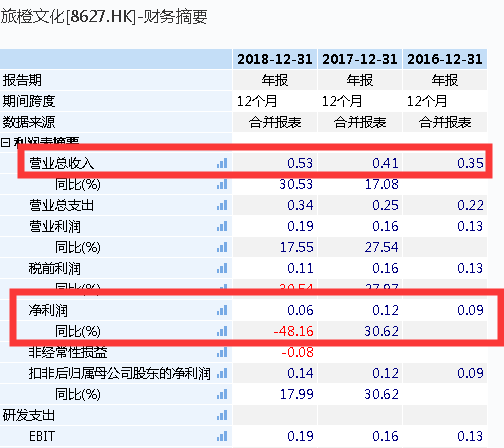Click the 研发支出 row label
This screenshot has width=504, height=448.
29,415
